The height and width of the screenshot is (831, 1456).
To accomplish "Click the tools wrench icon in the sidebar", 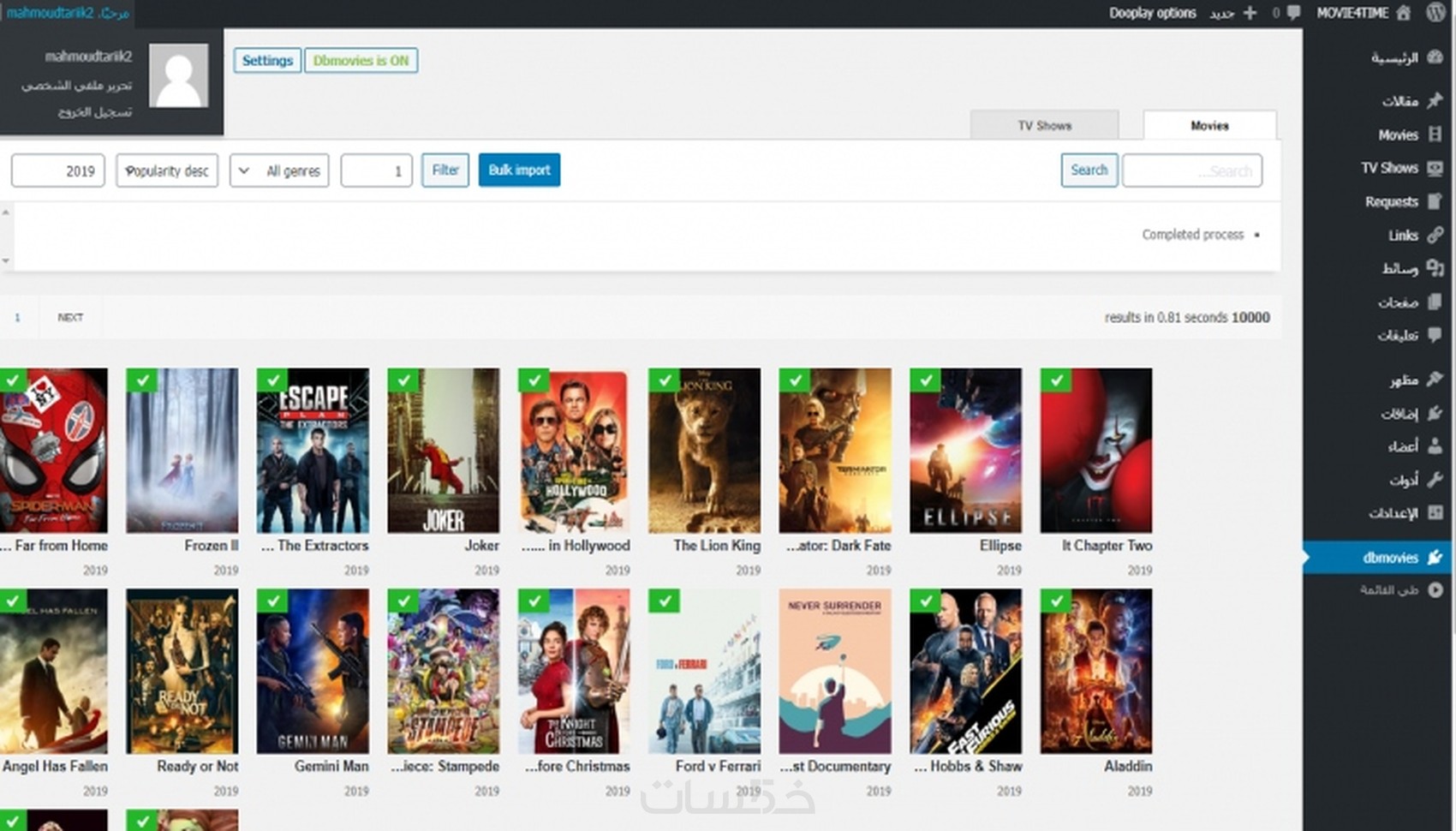I will pyautogui.click(x=1435, y=479).
